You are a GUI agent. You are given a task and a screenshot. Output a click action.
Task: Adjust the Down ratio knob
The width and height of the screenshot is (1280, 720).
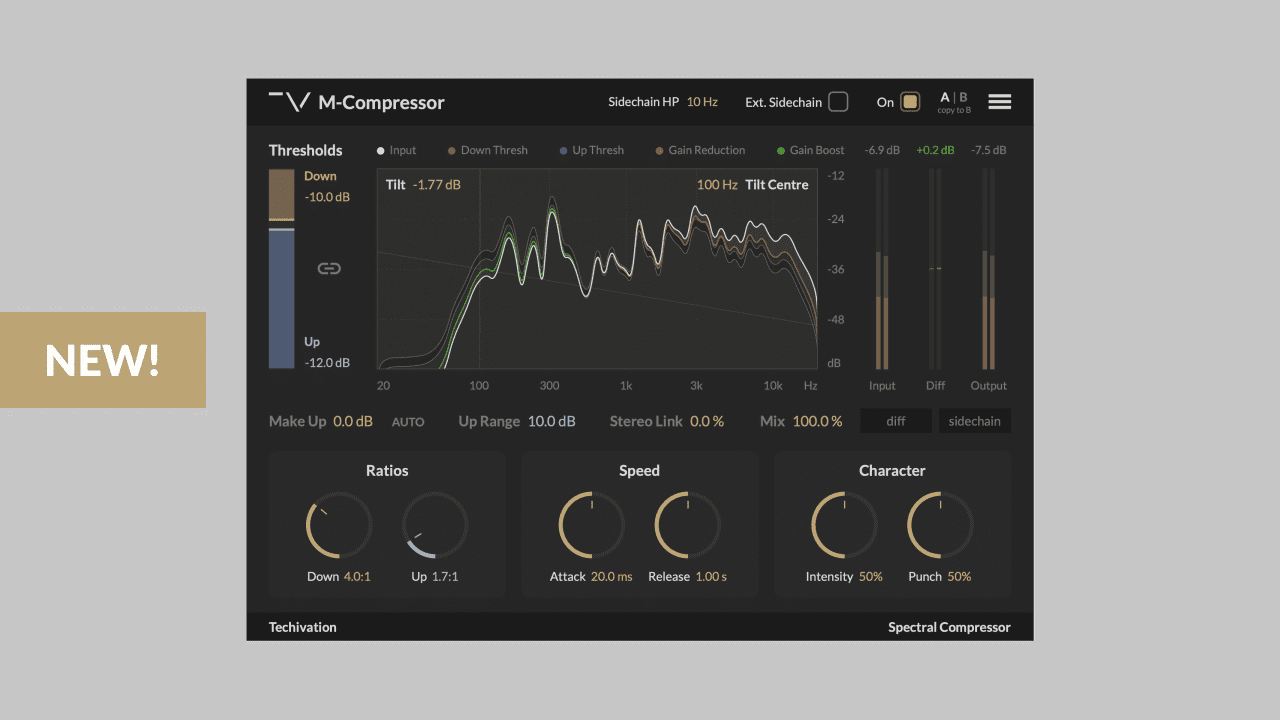click(x=339, y=524)
